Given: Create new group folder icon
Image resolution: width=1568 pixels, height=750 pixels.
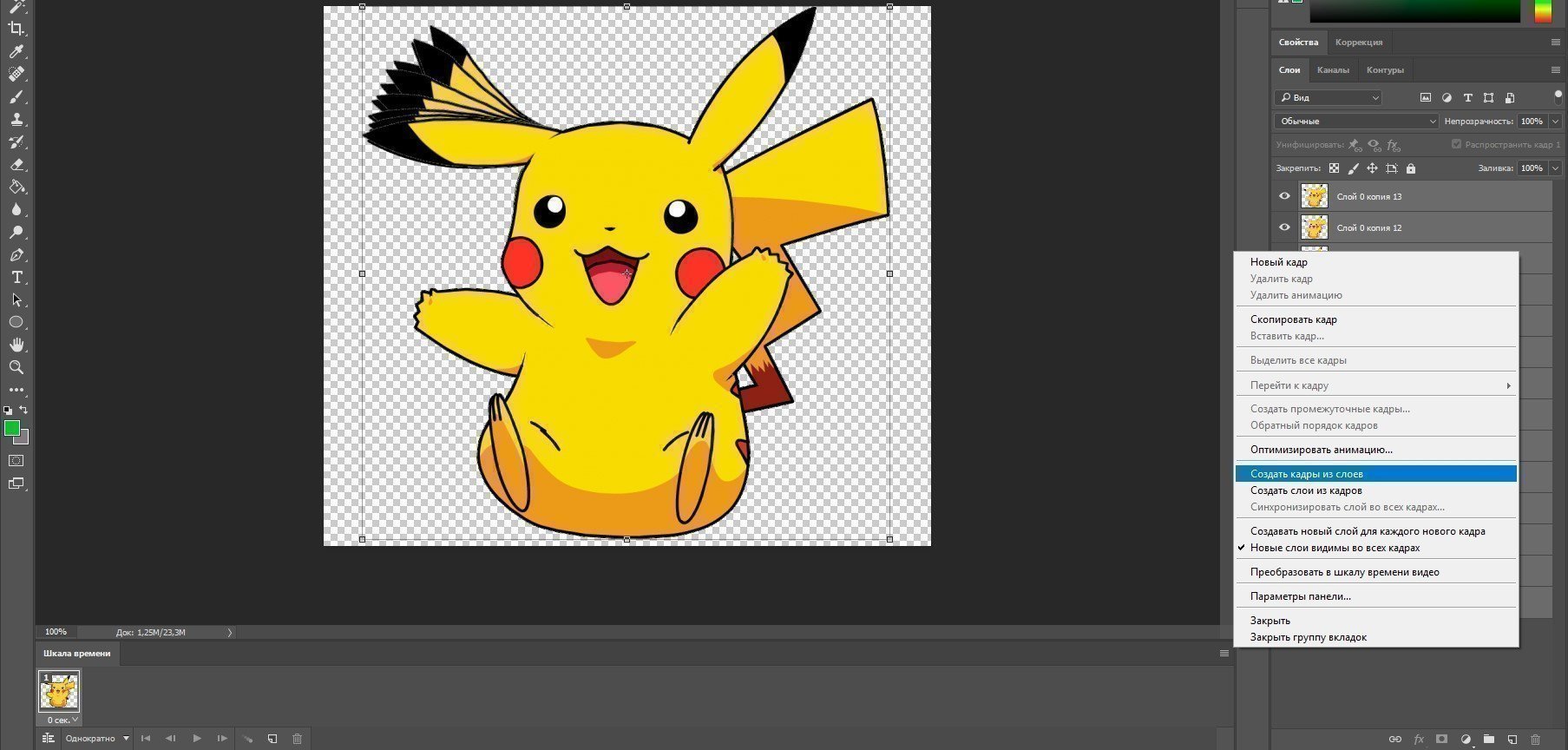Looking at the screenshot, I should click(x=1488, y=740).
